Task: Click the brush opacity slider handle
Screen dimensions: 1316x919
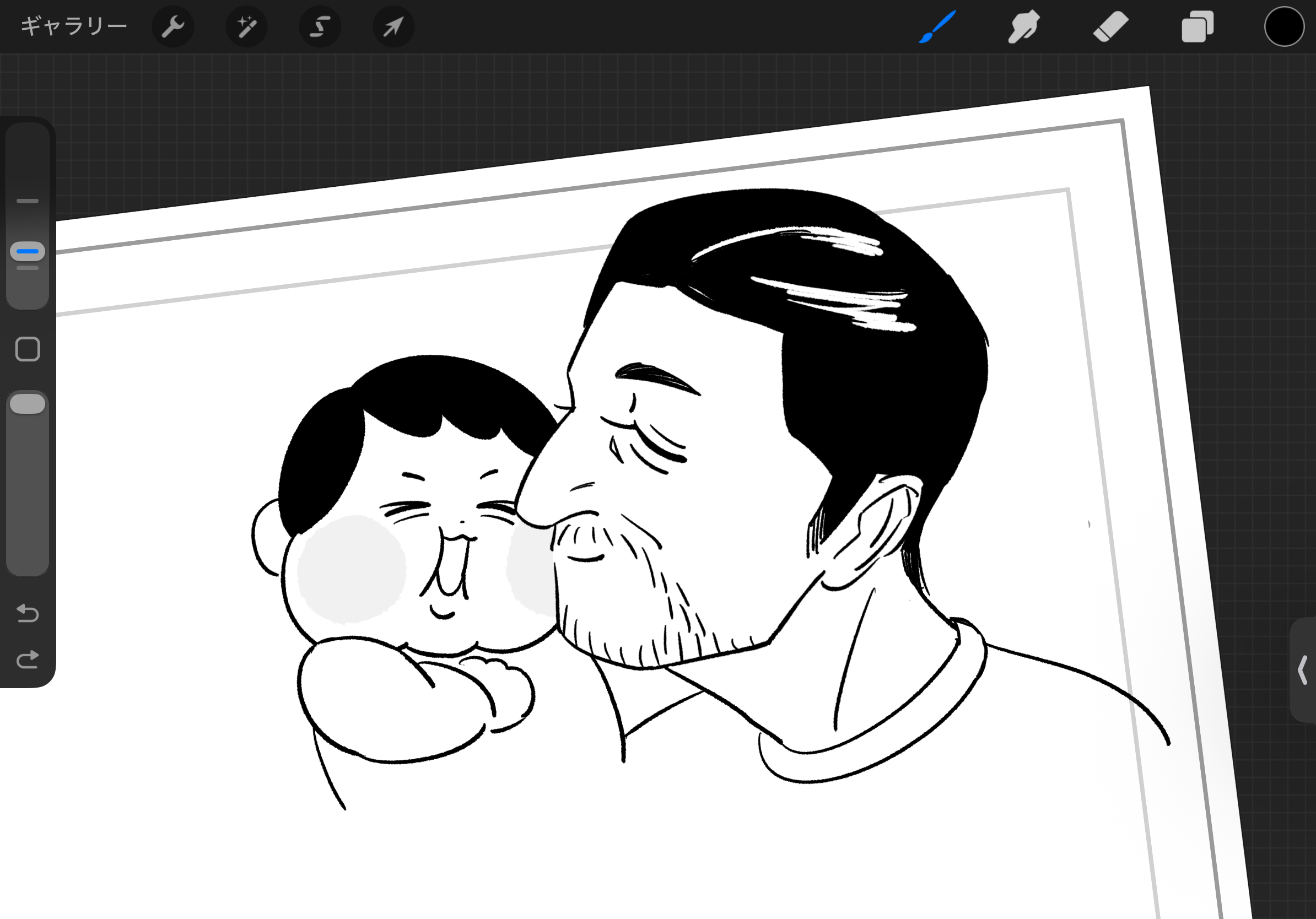Action: tap(28, 404)
